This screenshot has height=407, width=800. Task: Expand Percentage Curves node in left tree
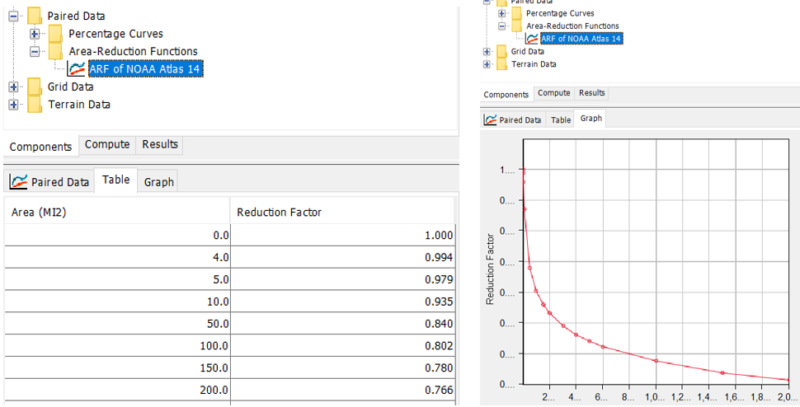[x=34, y=34]
